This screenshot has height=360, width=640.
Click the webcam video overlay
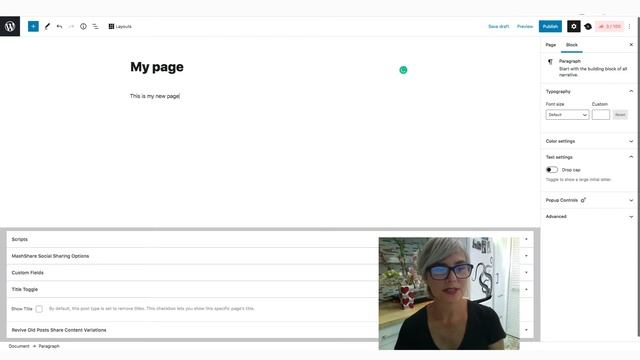pos(449,293)
